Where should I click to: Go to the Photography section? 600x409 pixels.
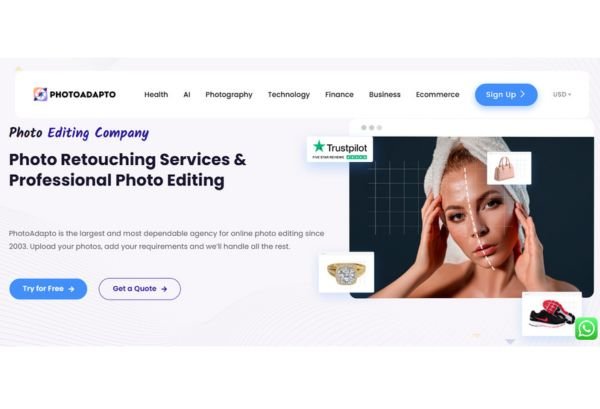(x=229, y=95)
